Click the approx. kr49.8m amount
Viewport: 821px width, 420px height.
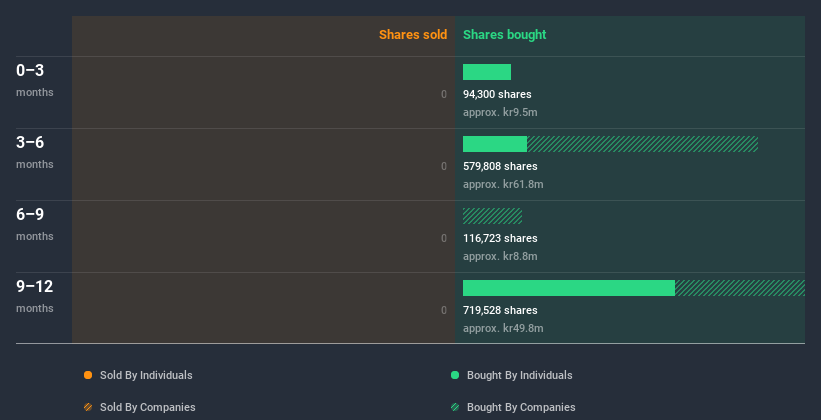click(x=503, y=328)
